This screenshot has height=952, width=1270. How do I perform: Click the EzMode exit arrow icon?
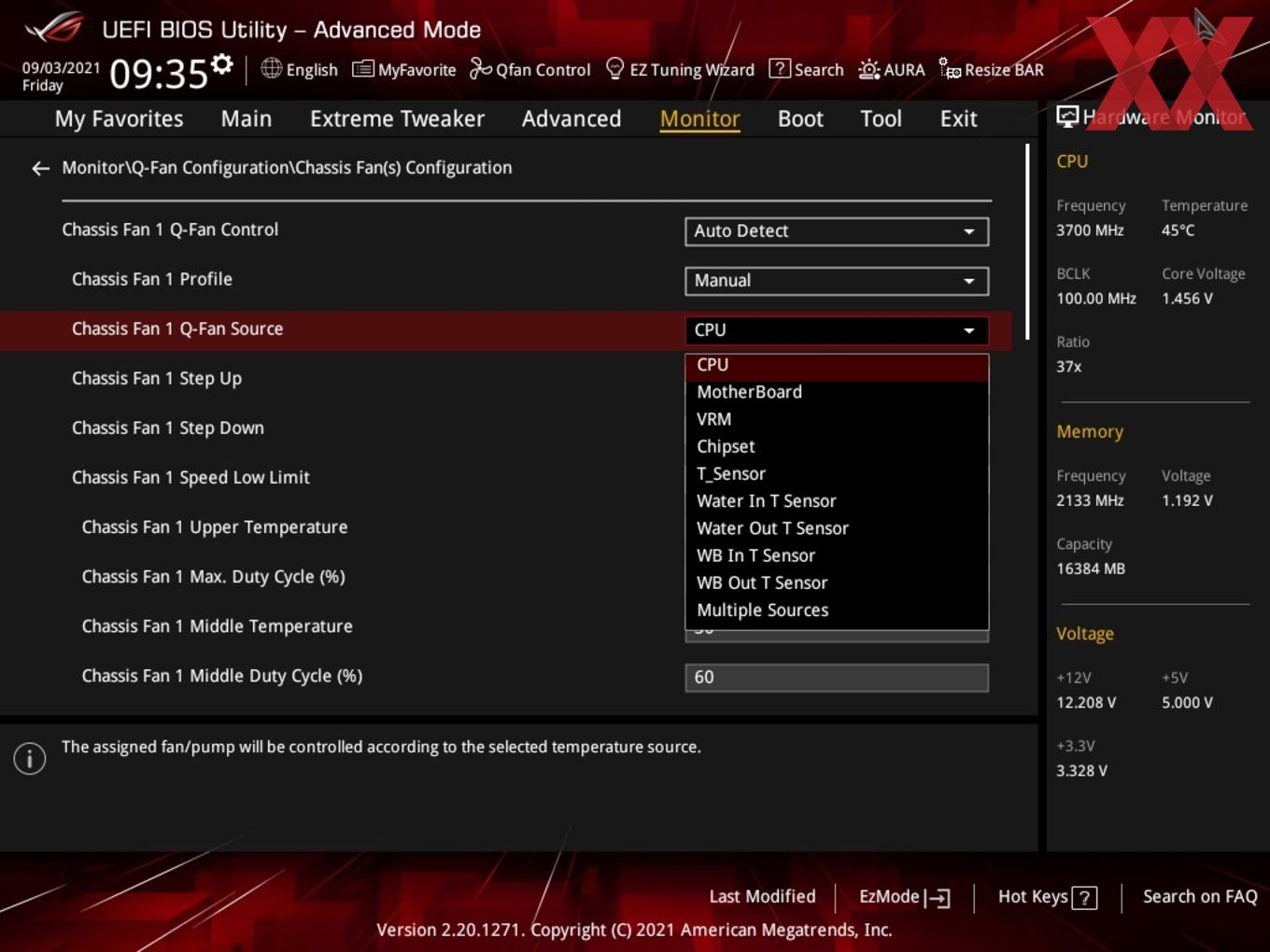(x=938, y=898)
